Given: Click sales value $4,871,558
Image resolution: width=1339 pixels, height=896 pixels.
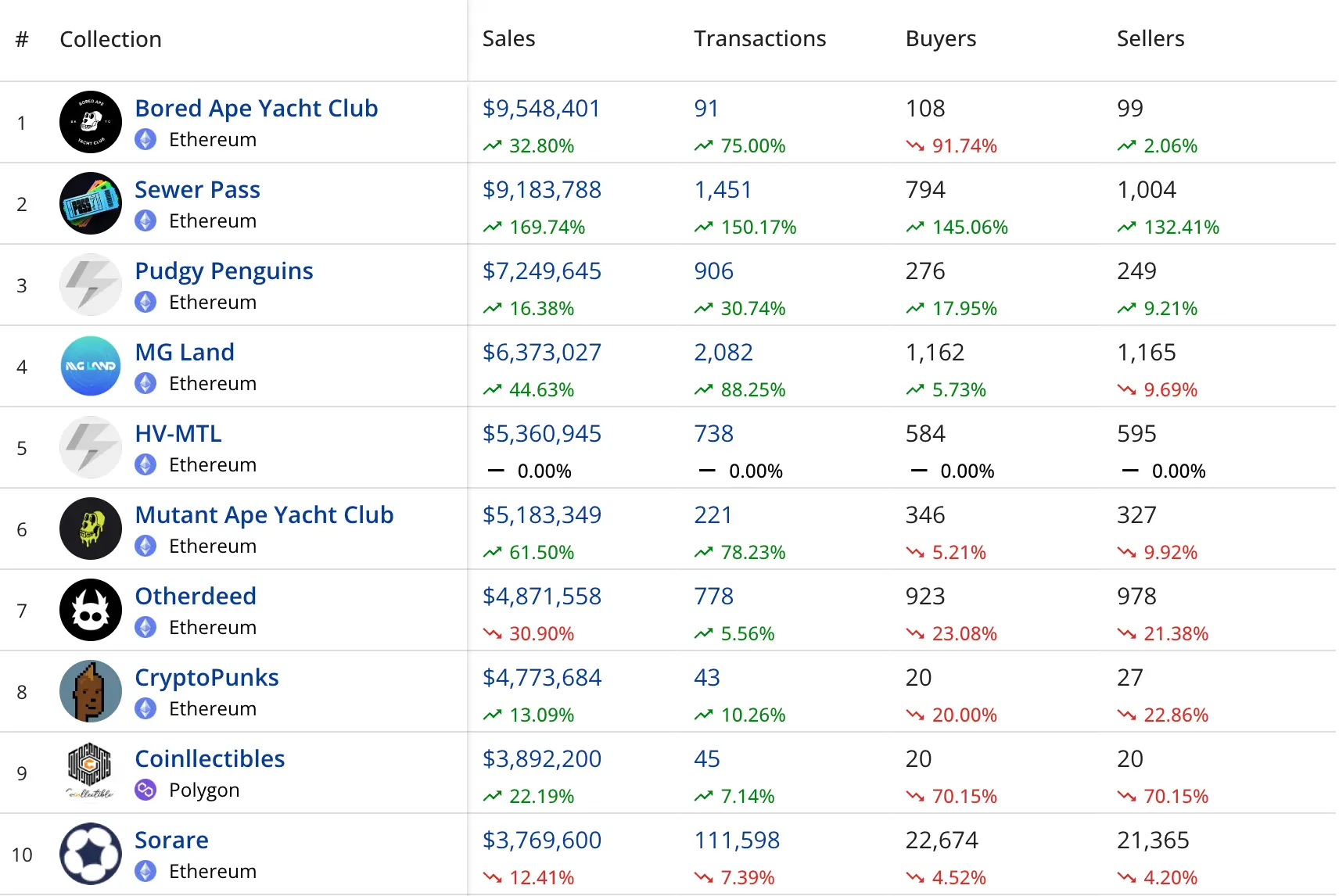Looking at the screenshot, I should point(542,596).
